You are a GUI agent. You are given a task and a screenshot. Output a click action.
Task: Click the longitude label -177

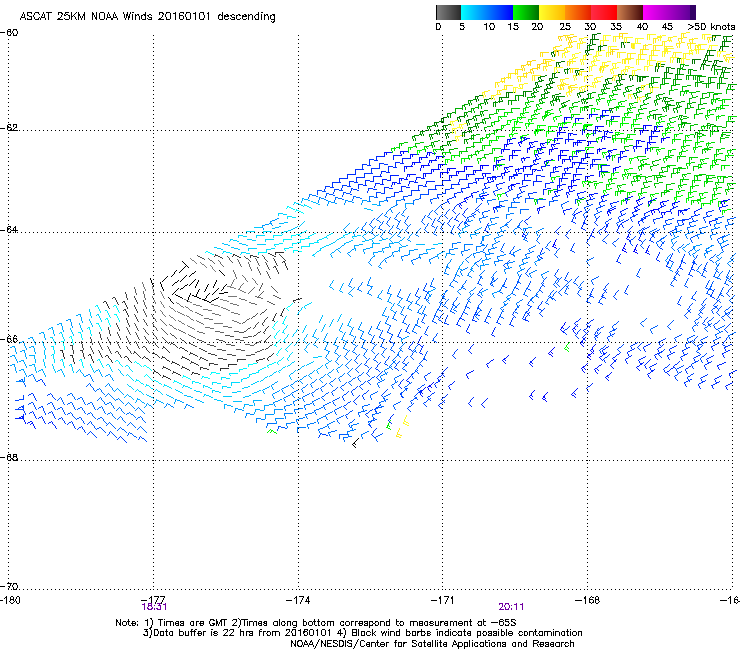(153, 600)
